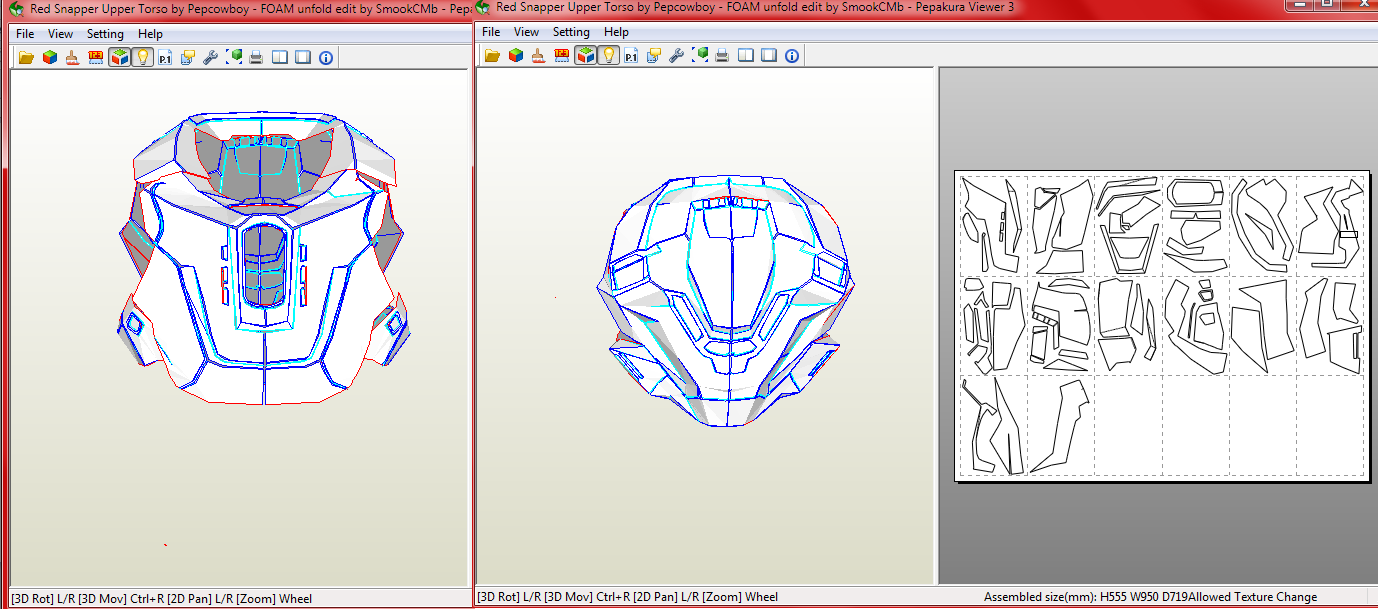1378x612 pixels.
Task: Click the colored cube icon in Pepakura Viewer 3 toolbar
Action: 515,55
